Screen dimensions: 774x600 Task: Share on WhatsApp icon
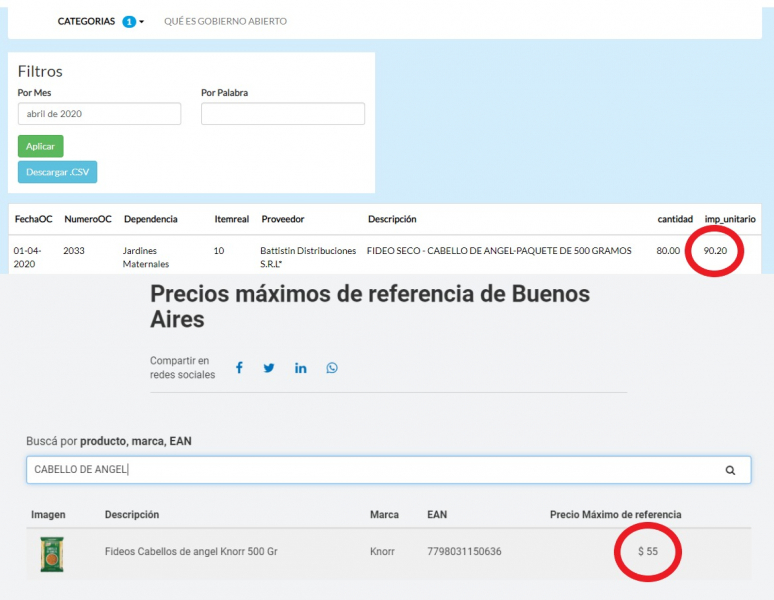tap(332, 368)
